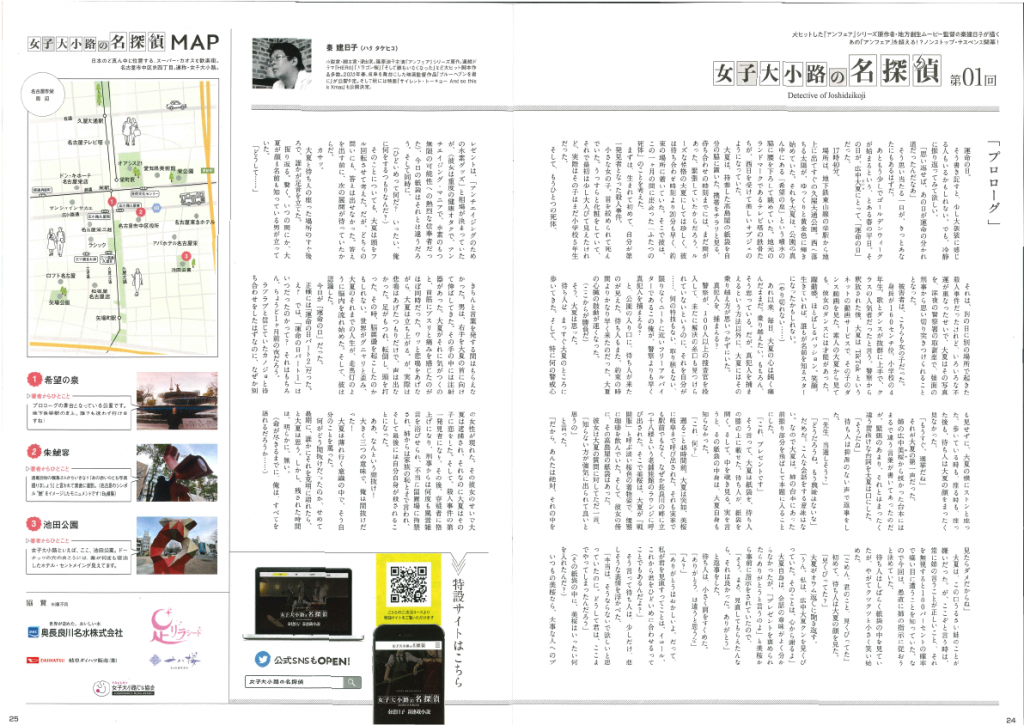Click the downward chevron above 特設サイトはこちら
The image size is (1024, 725).
pyautogui.click(x=456, y=566)
